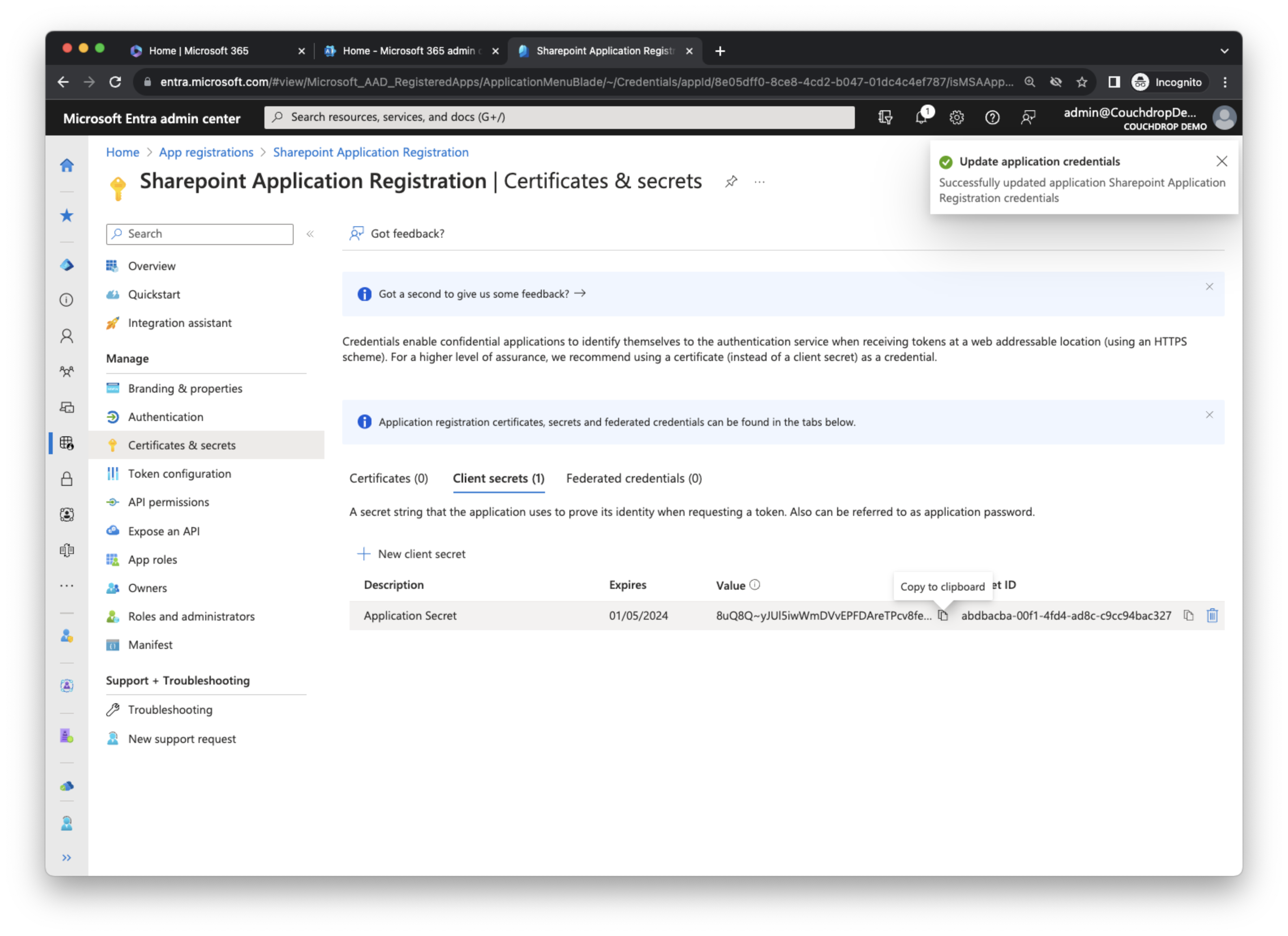Dismiss the certificates info banner
The image size is (1288, 936).
point(1210,414)
